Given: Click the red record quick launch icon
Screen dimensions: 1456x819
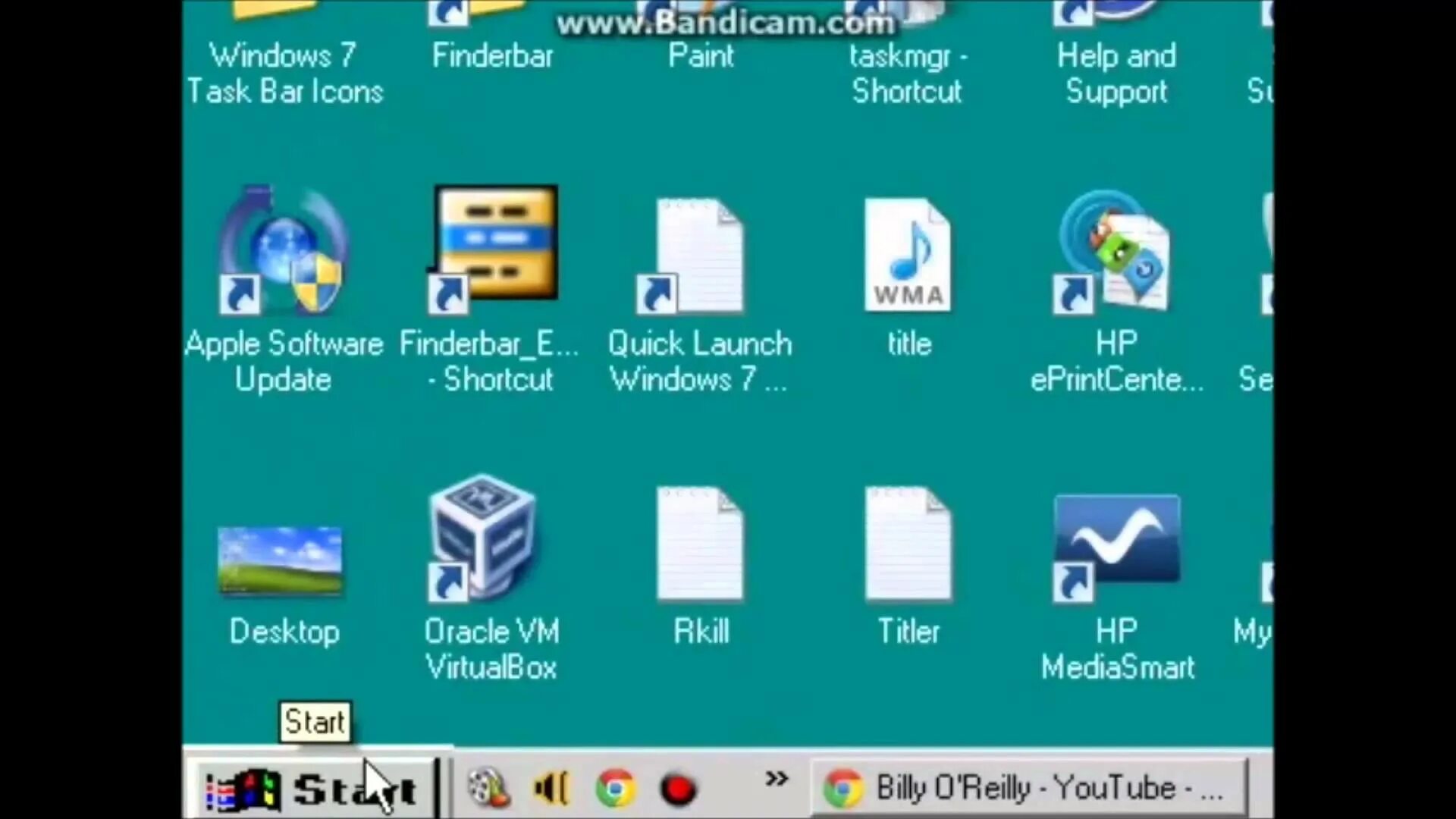Looking at the screenshot, I should tap(678, 789).
